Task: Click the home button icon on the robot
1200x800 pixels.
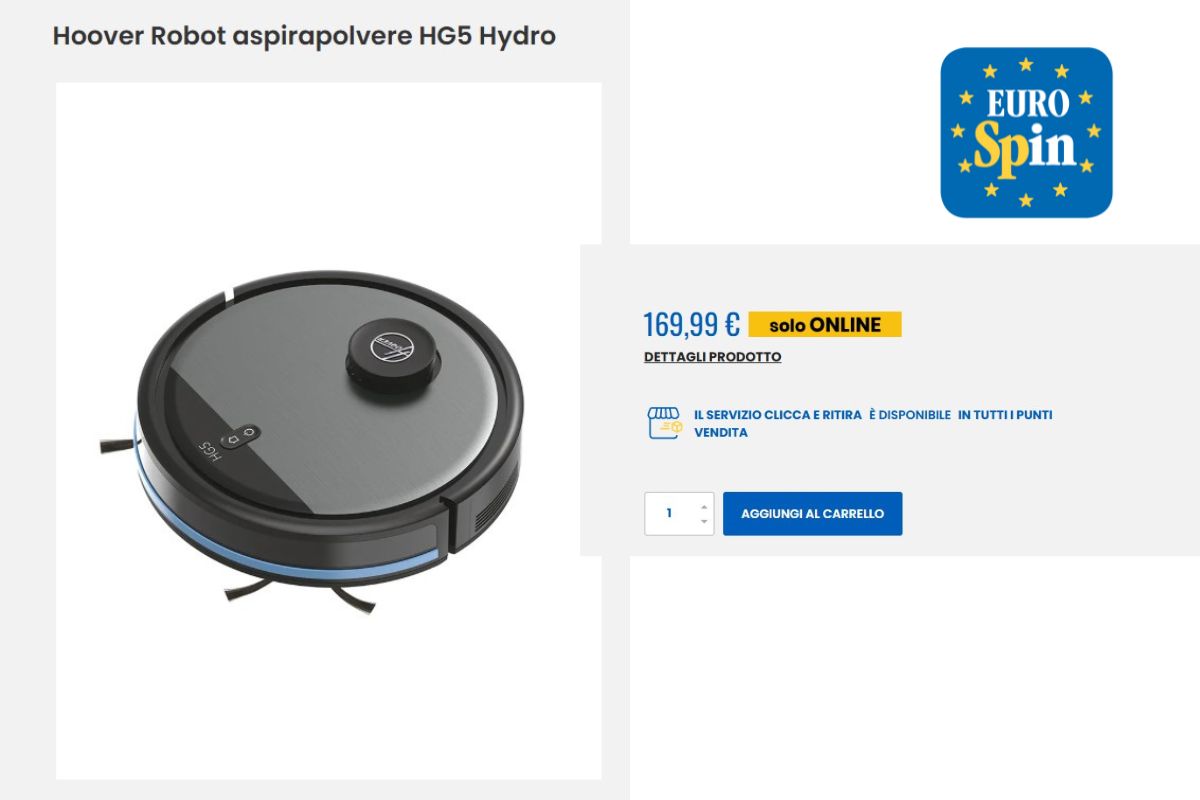Action: (x=232, y=438)
